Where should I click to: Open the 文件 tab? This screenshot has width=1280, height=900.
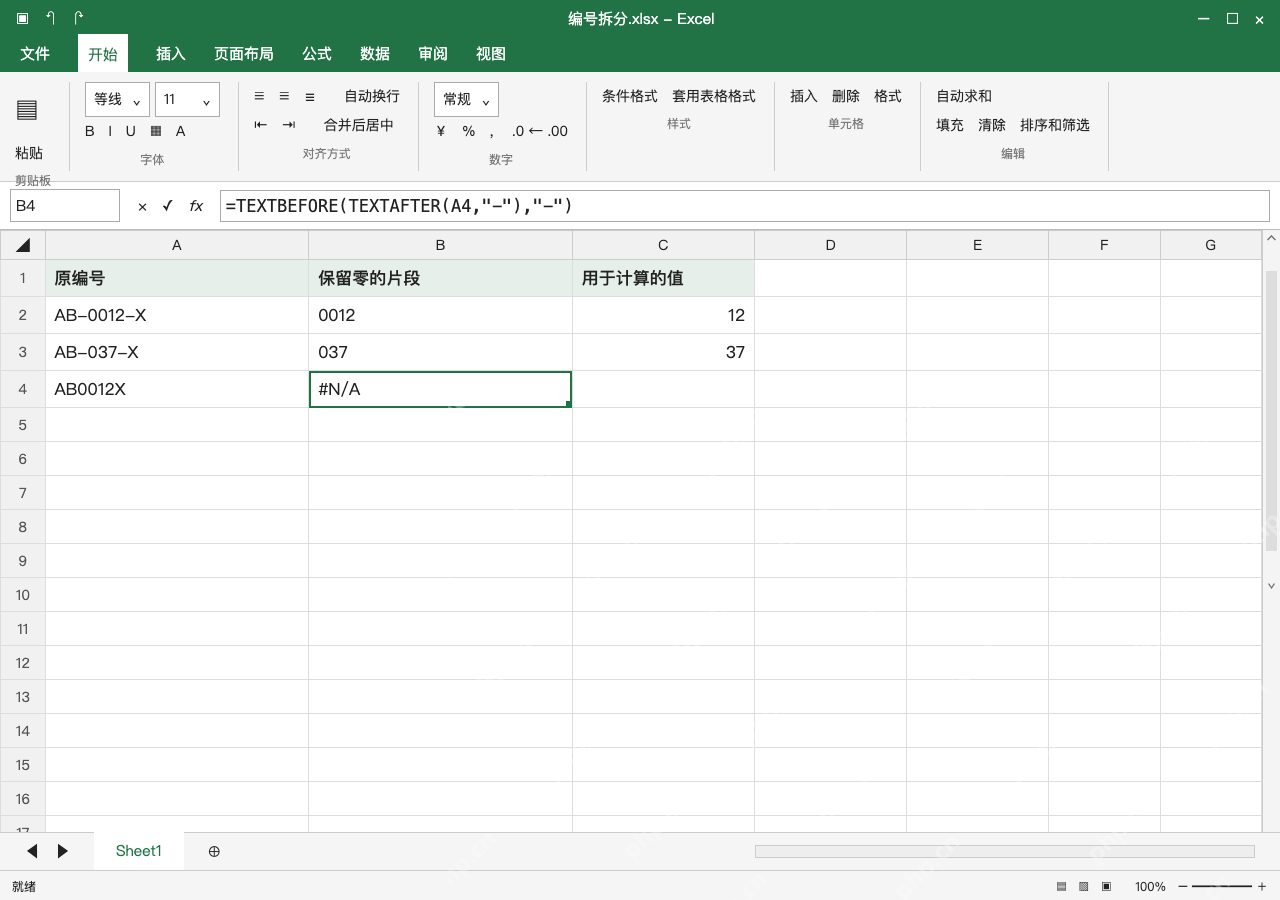point(35,54)
